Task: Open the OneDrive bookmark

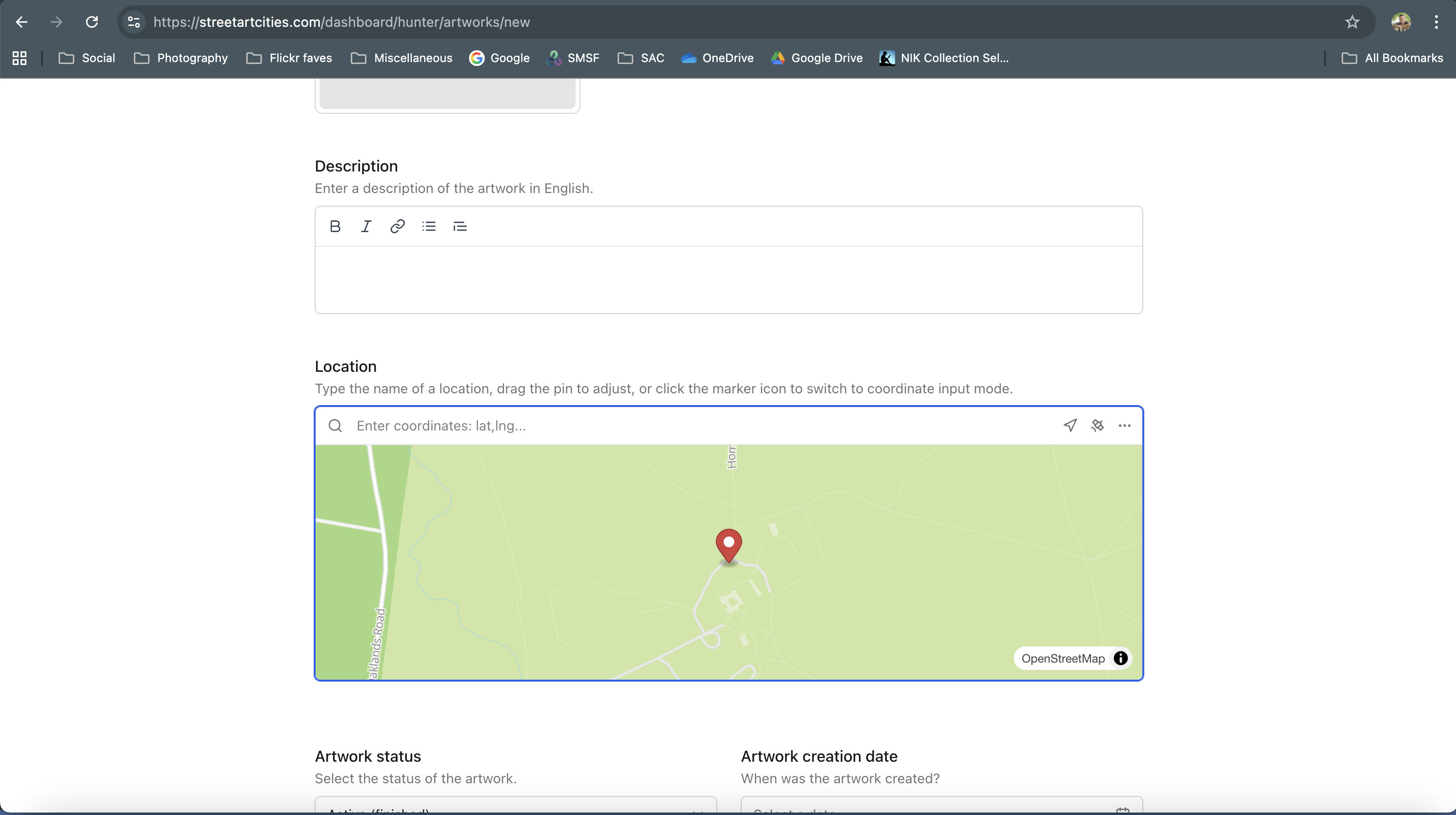Action: (x=717, y=58)
